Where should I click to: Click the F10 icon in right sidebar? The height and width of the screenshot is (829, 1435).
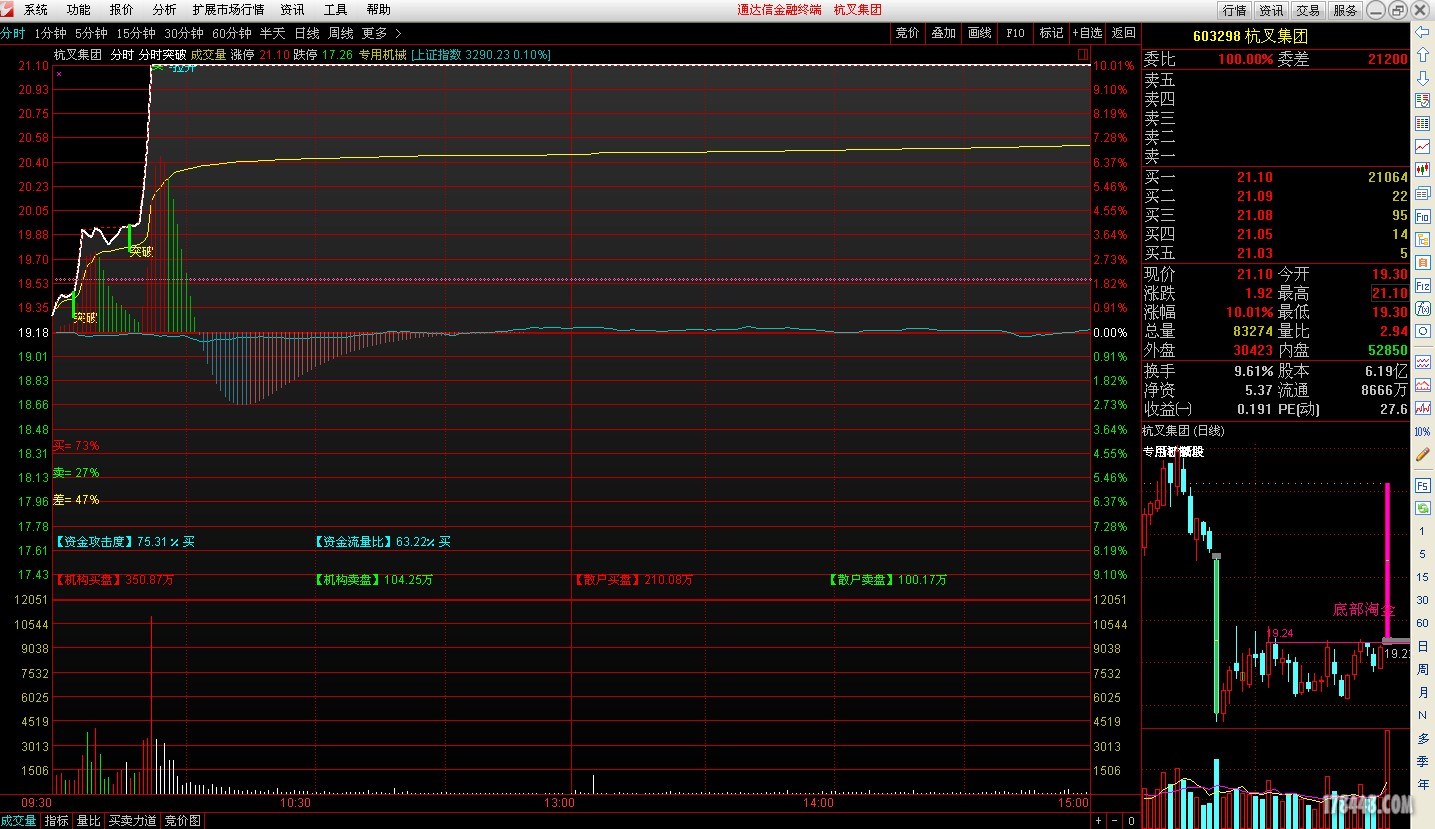(x=1422, y=216)
